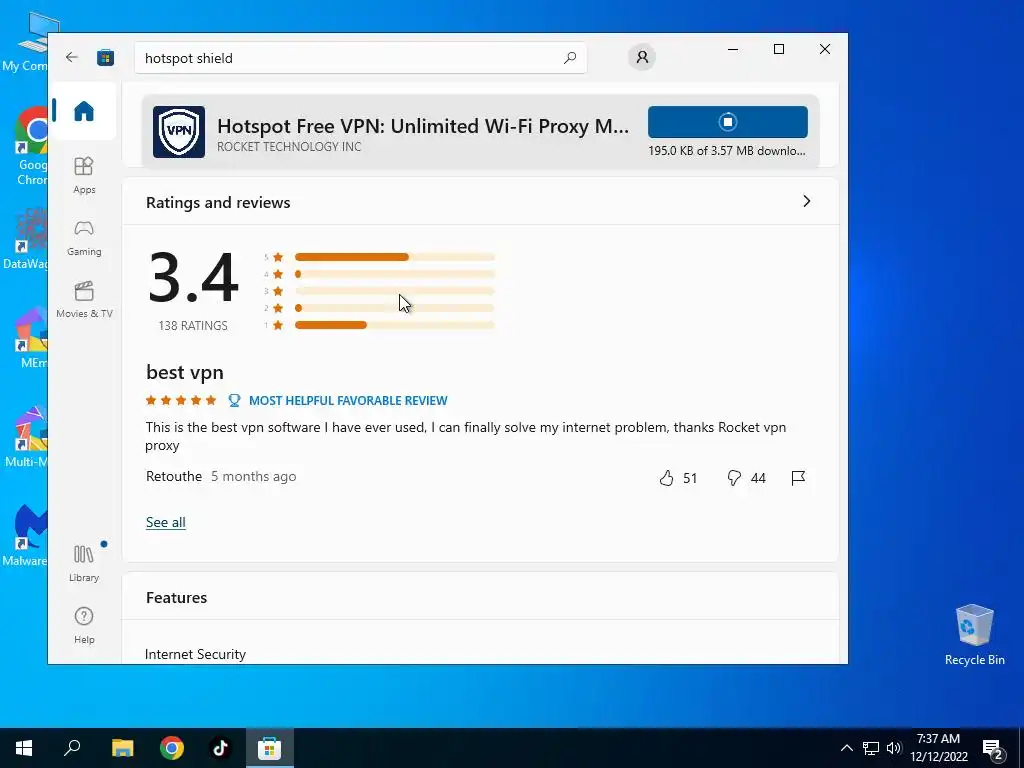
Task: Select MEmu desktop shortcut
Action: tap(31, 338)
